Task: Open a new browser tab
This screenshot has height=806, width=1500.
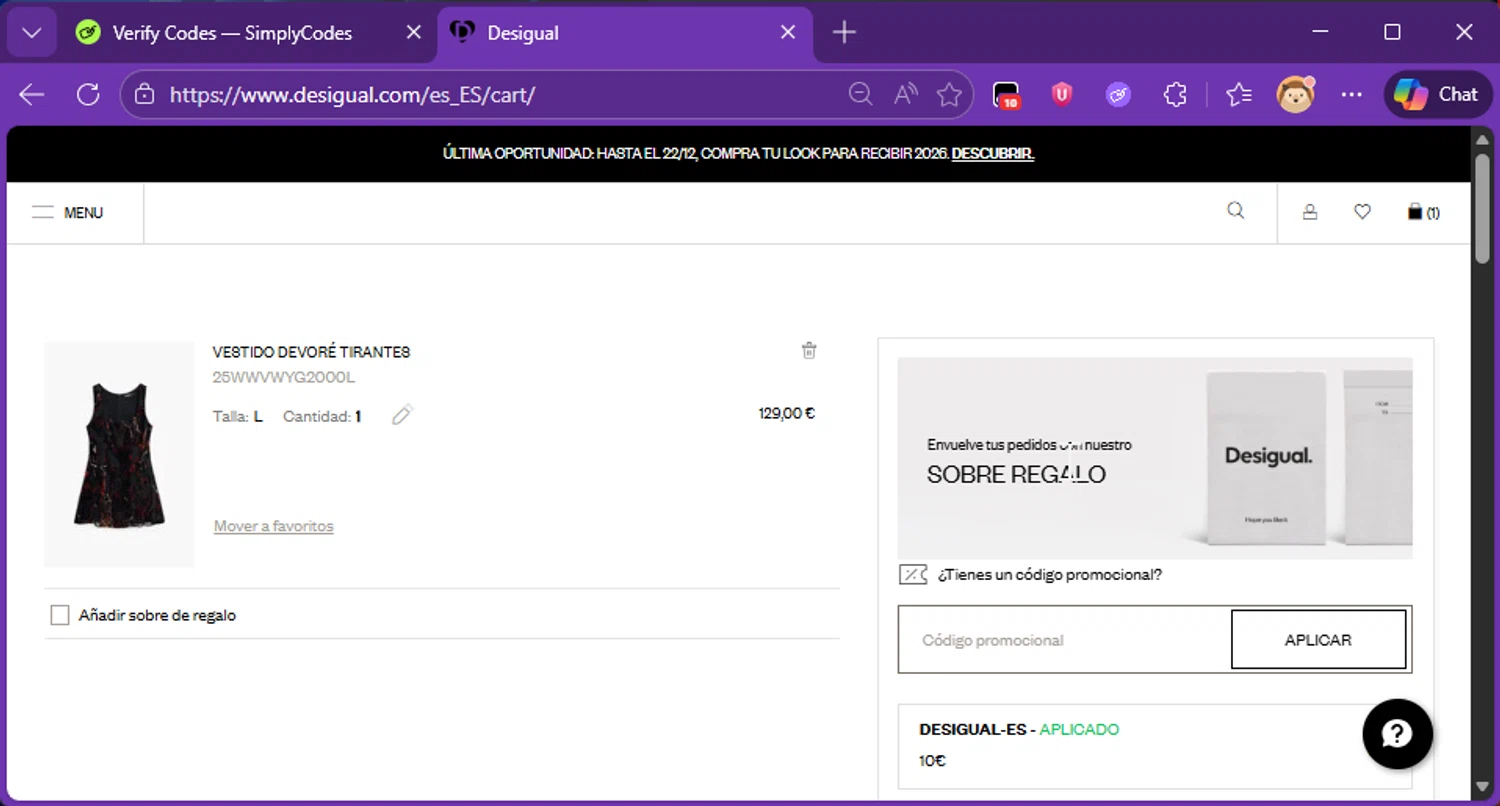Action: coord(844,33)
